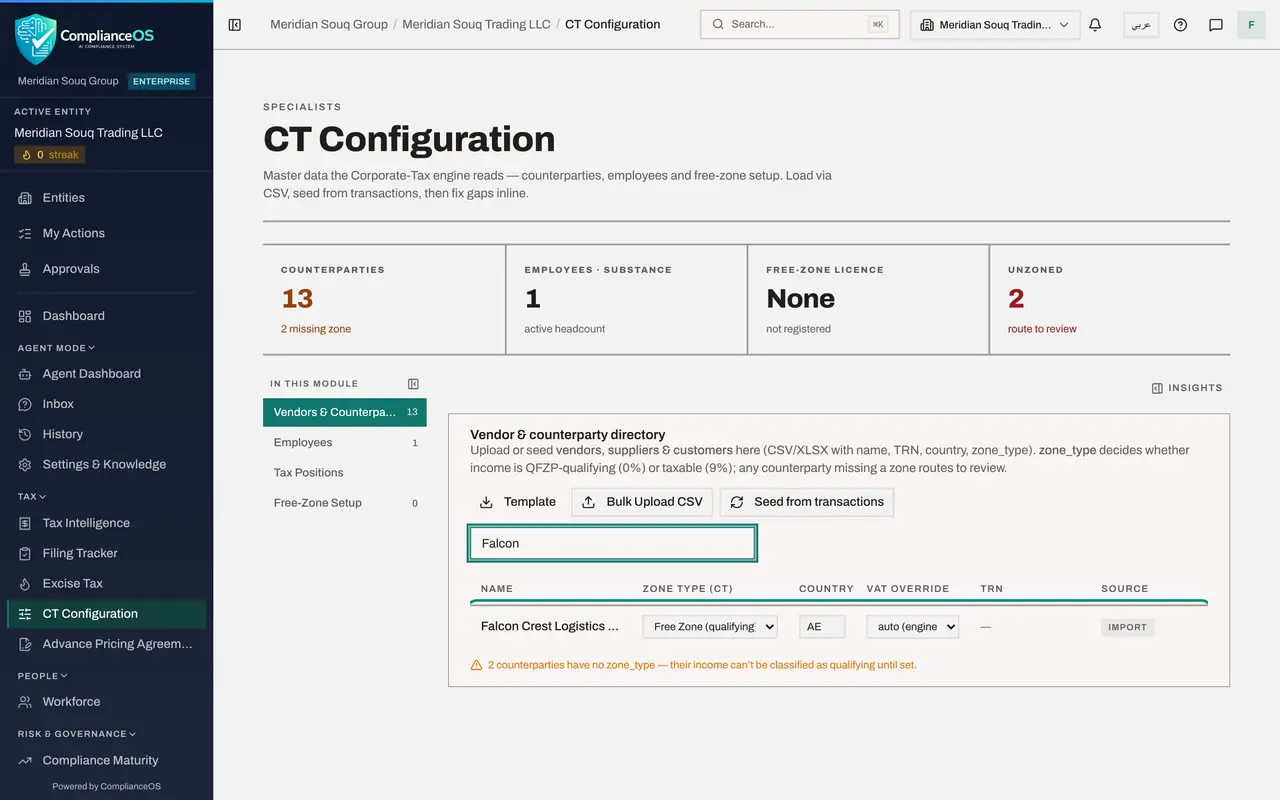Click the Falcon Crest Logistics name cell

pos(550,626)
